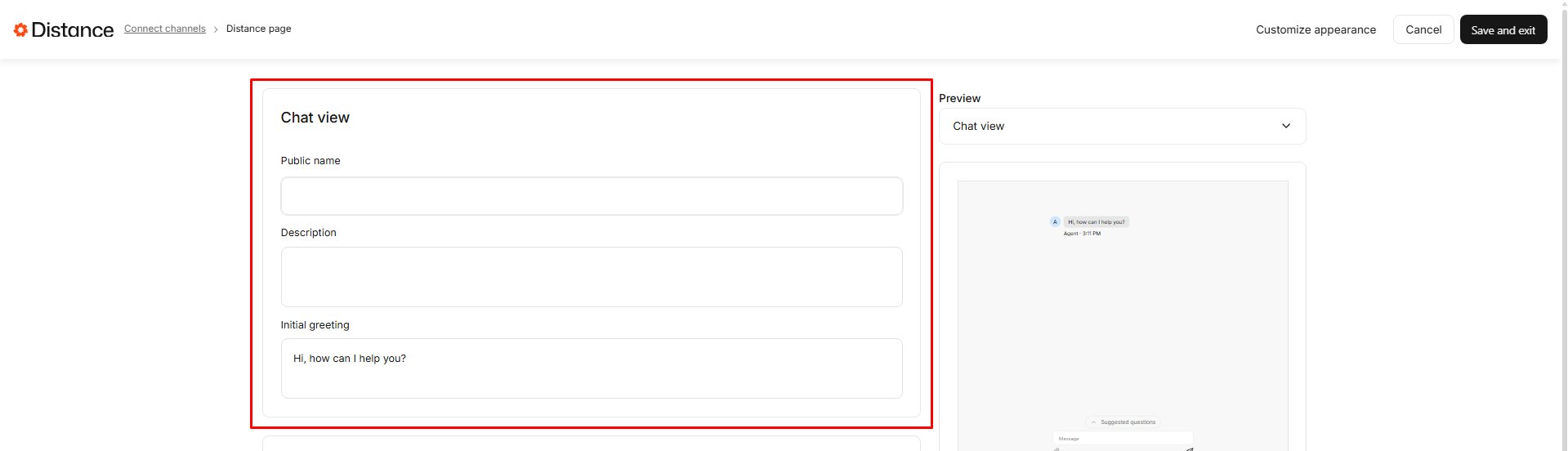This screenshot has width=1568, height=451.
Task: Click Save and exit
Action: (x=1502, y=29)
